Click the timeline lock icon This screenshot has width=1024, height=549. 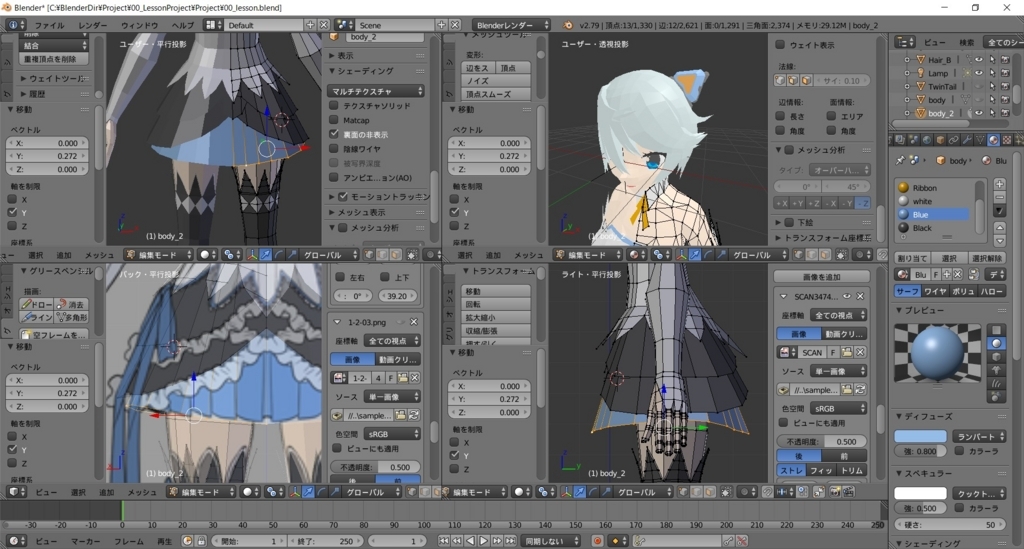click(x=200, y=541)
